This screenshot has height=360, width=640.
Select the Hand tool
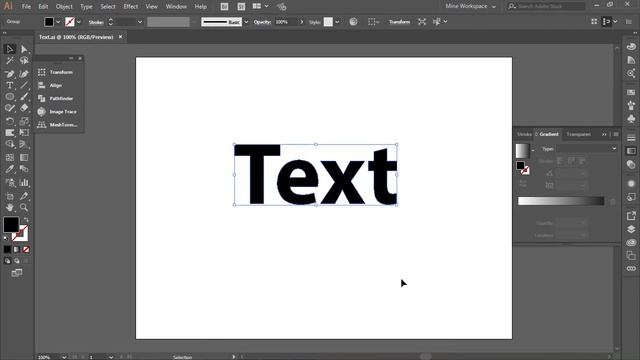point(10,208)
